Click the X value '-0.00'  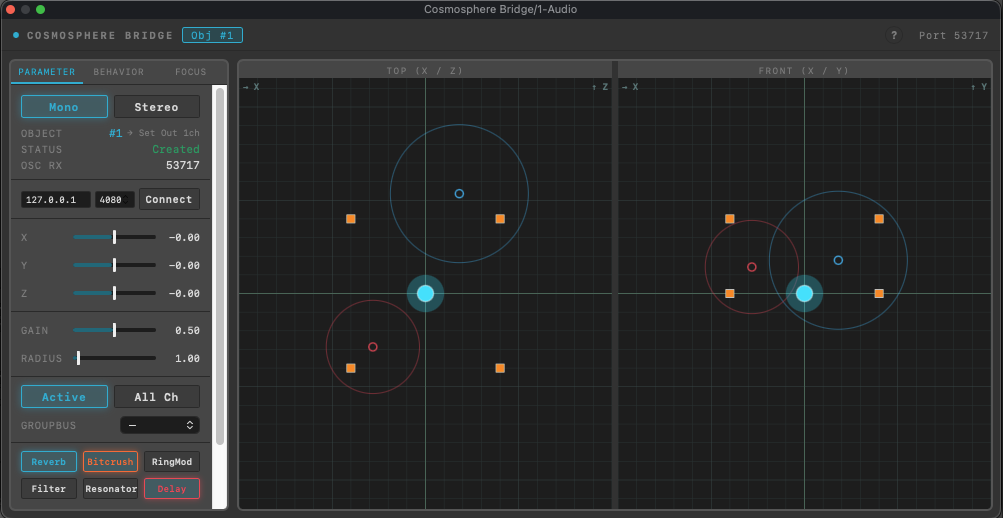tap(184, 237)
